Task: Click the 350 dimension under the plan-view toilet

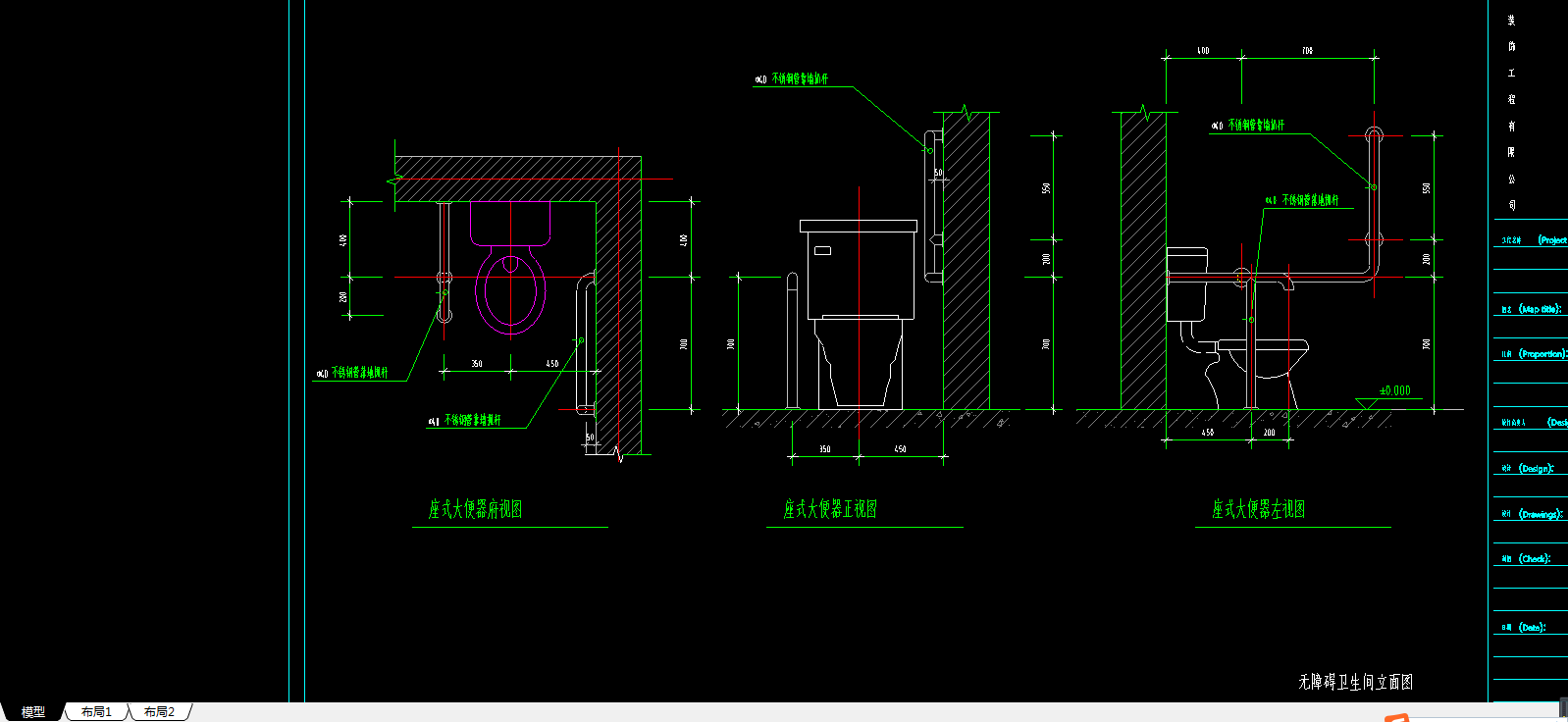Action: click(477, 364)
